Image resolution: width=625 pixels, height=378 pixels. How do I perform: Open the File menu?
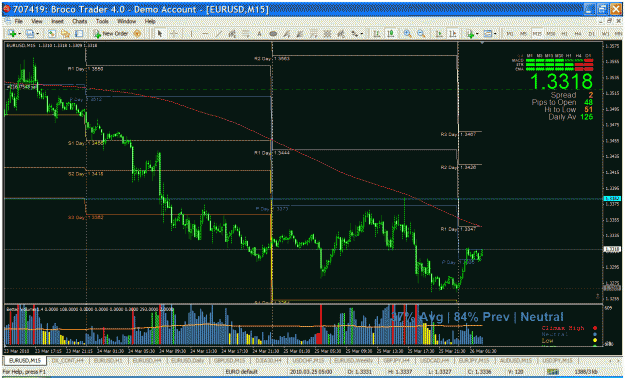pyautogui.click(x=18, y=21)
